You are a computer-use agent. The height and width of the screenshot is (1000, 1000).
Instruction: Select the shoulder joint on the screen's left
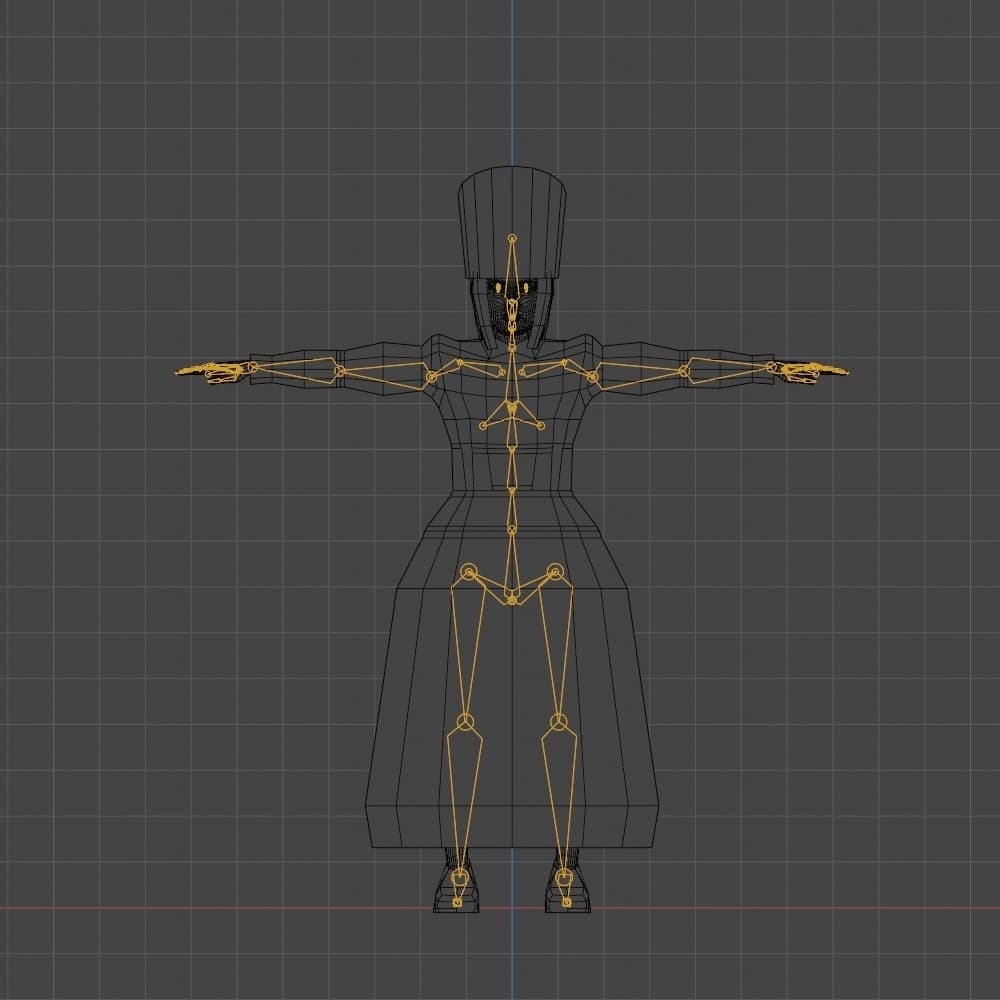click(x=431, y=377)
